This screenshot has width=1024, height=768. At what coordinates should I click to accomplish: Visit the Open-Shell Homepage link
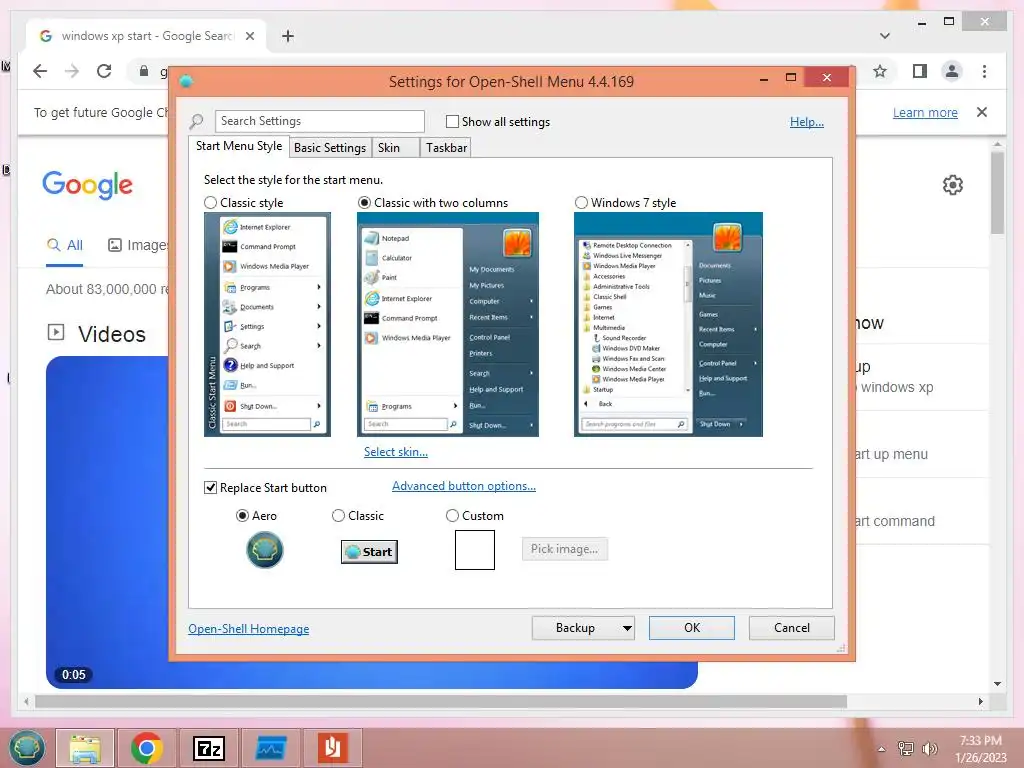(x=249, y=629)
